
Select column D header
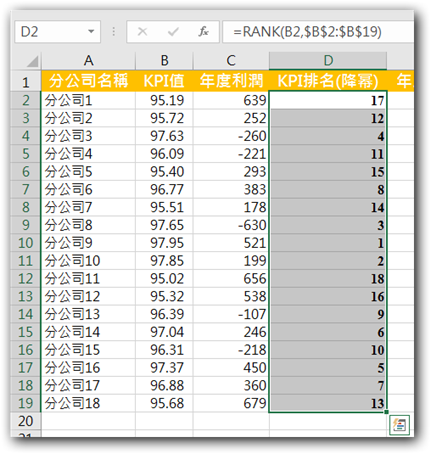(328, 61)
